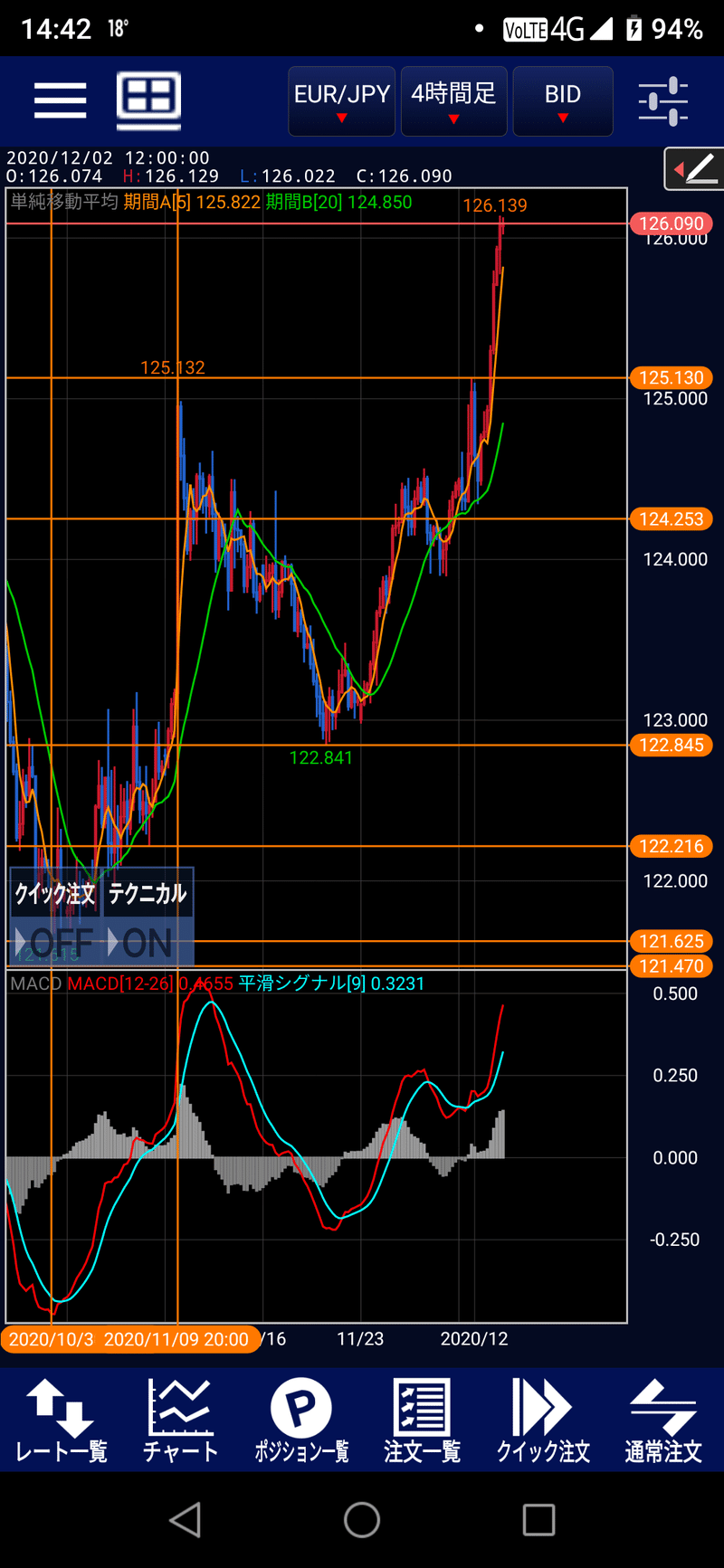Tap the 2020/11/09 20:00 vertical line label

[x=176, y=1339]
